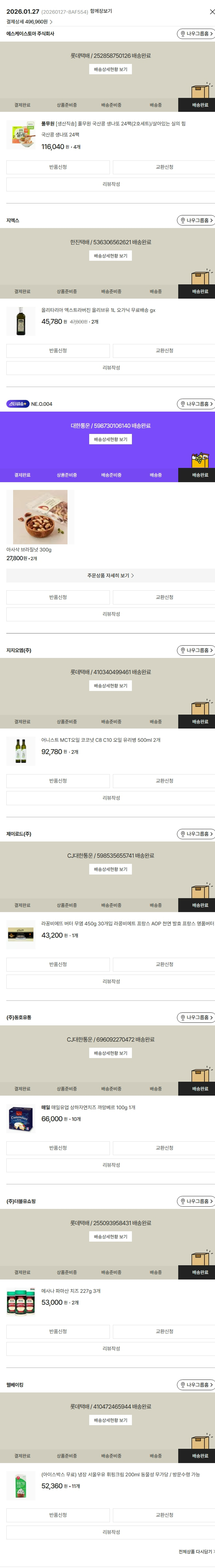View delivery status for 롯데택배 252858750126
The image size is (215, 1568).
110,69
